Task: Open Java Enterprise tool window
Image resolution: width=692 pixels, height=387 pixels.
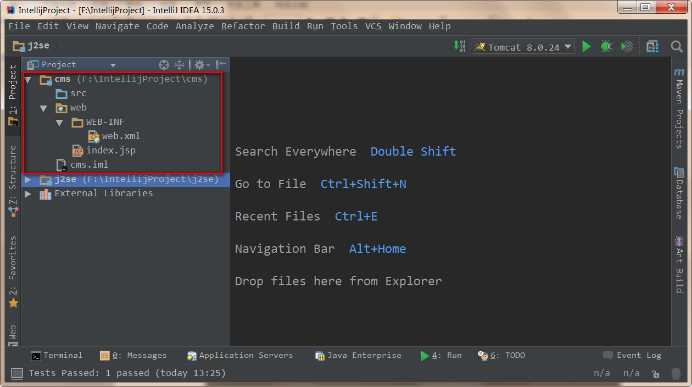Action: point(358,356)
